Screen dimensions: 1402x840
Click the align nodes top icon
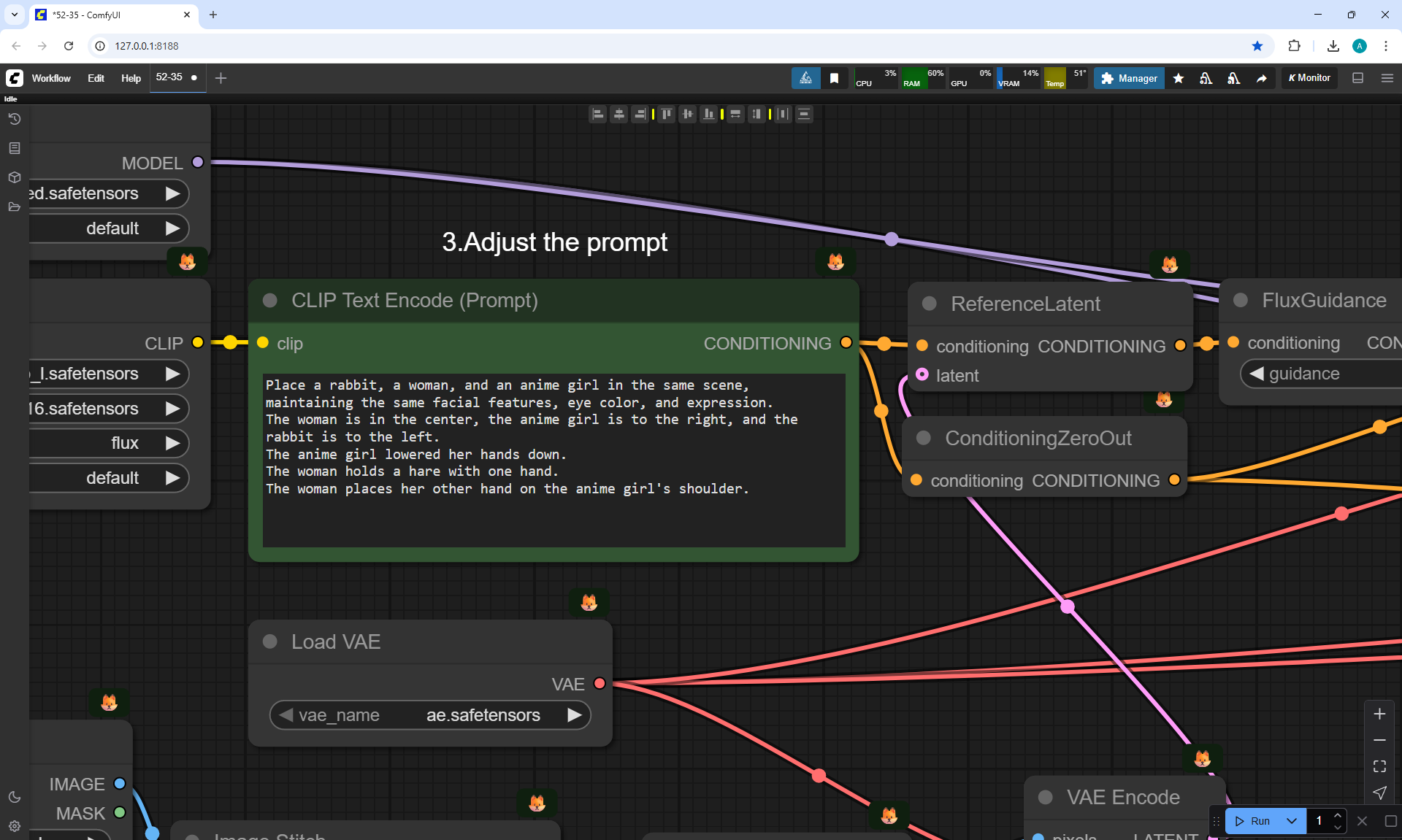click(666, 114)
